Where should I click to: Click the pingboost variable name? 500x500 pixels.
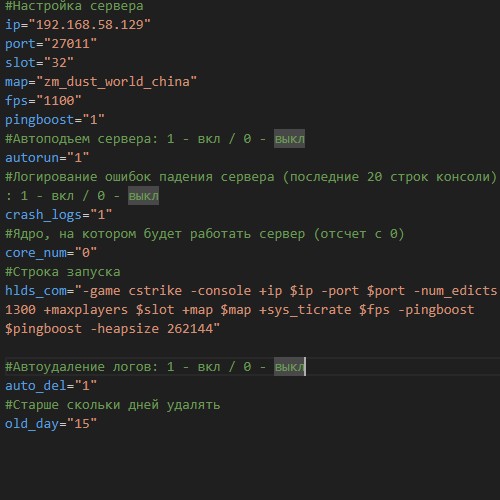click(40, 120)
